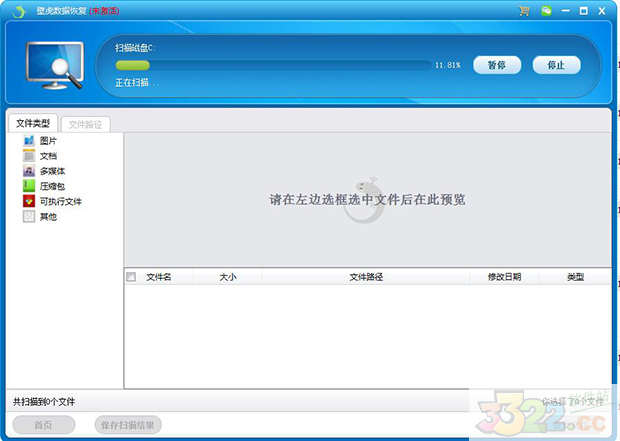Sort by the 文件路径 column header
The image size is (620, 441).
[x=366, y=277]
